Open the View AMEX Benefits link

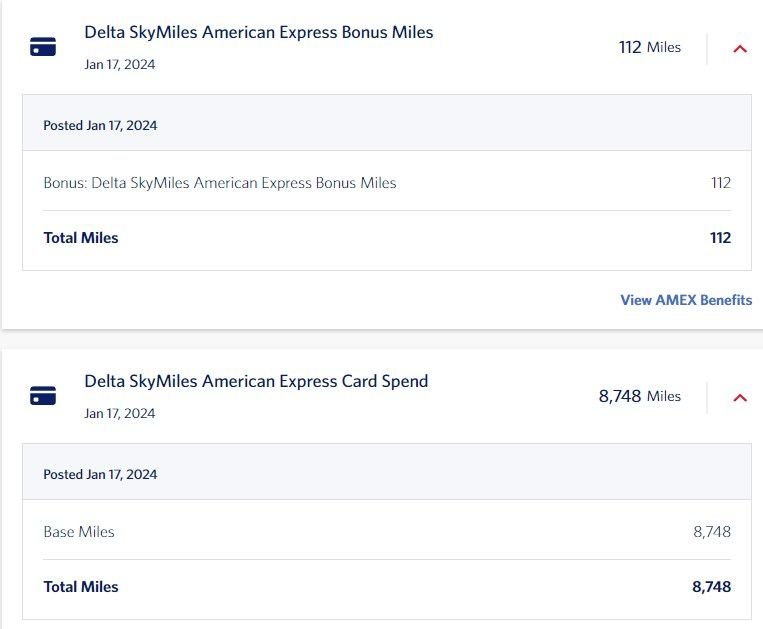coord(686,300)
